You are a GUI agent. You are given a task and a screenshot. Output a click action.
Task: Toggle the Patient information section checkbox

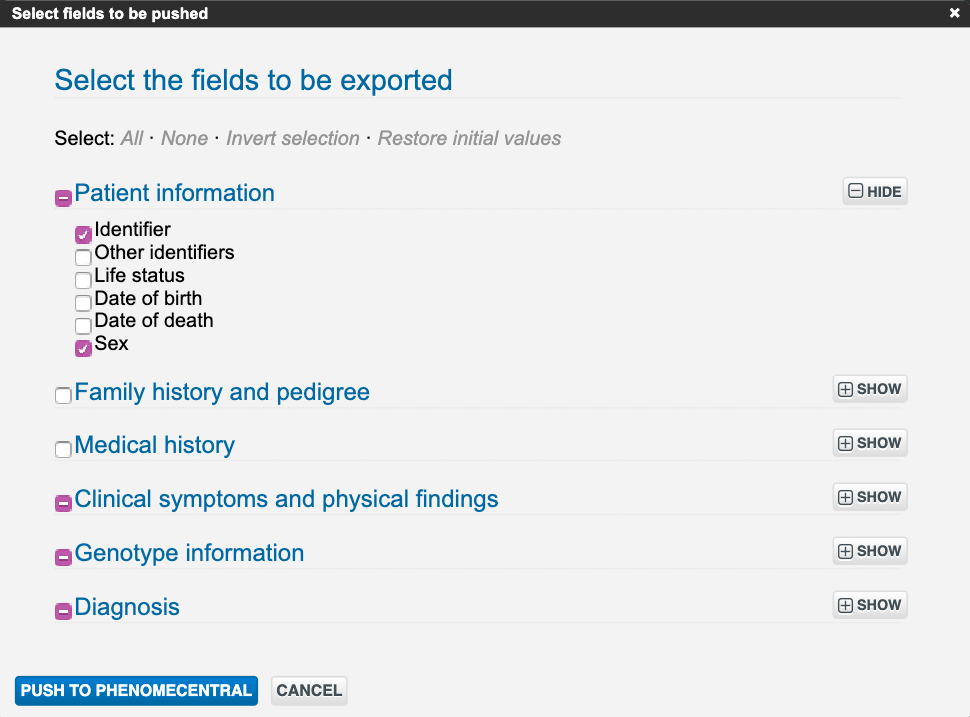click(63, 198)
